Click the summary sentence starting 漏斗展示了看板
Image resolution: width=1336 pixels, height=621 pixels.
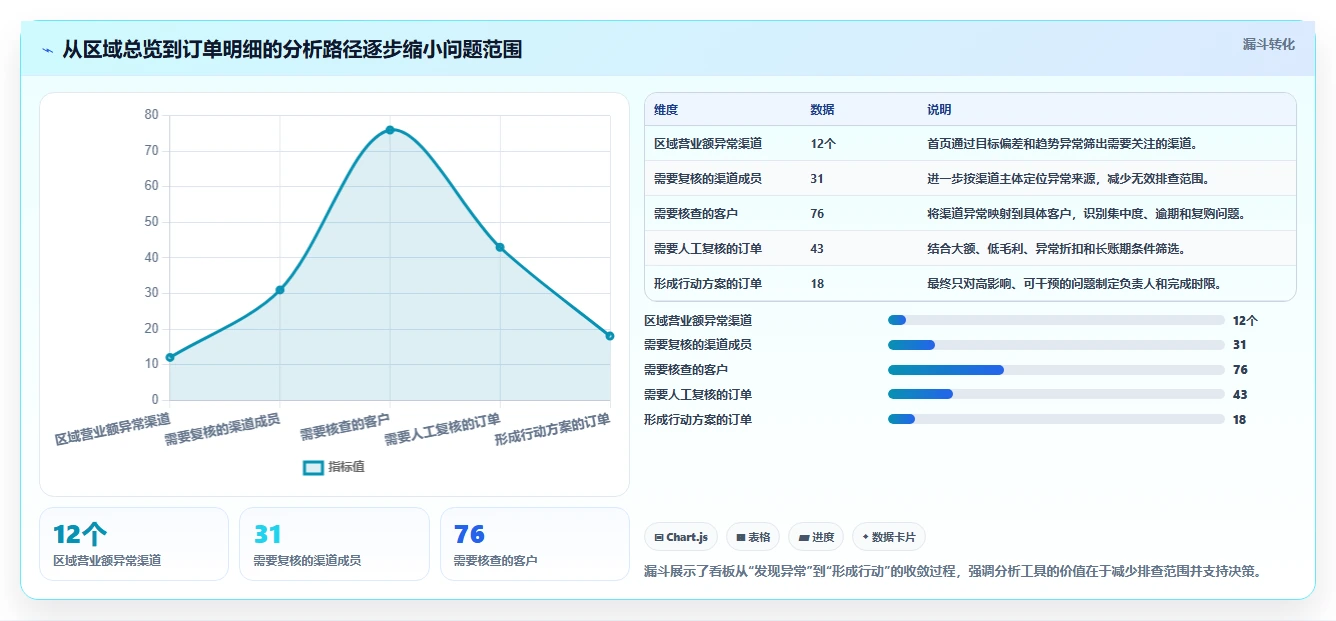[x=952, y=572]
